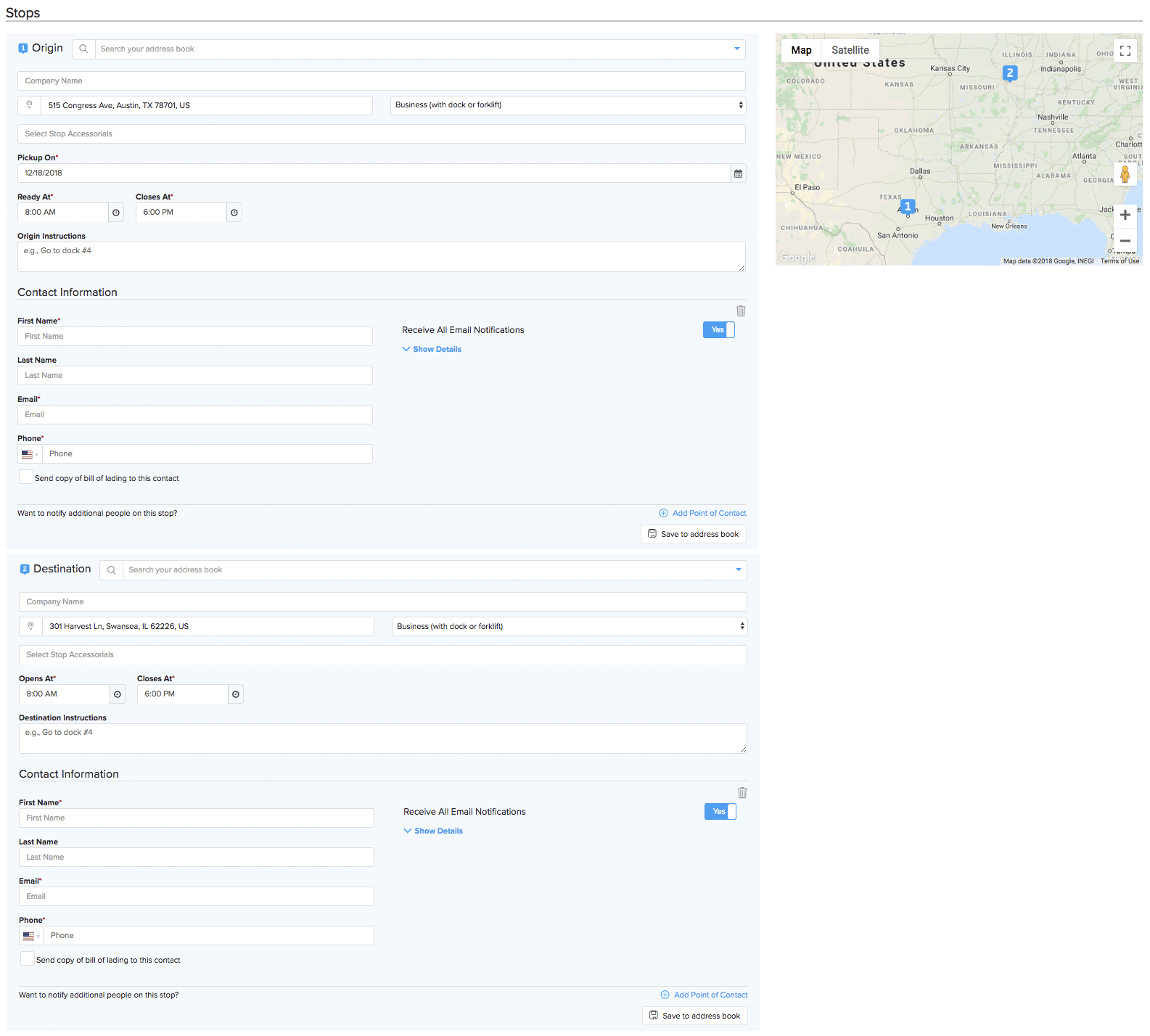This screenshot has width=1150, height=1036.
Task: Click the location pin beside Austin address
Action: tap(30, 105)
